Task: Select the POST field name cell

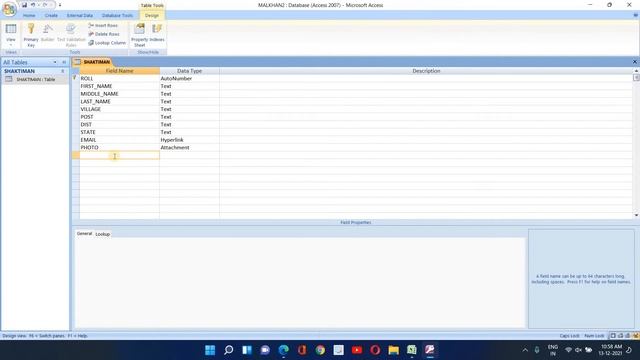Action: [x=120, y=117]
